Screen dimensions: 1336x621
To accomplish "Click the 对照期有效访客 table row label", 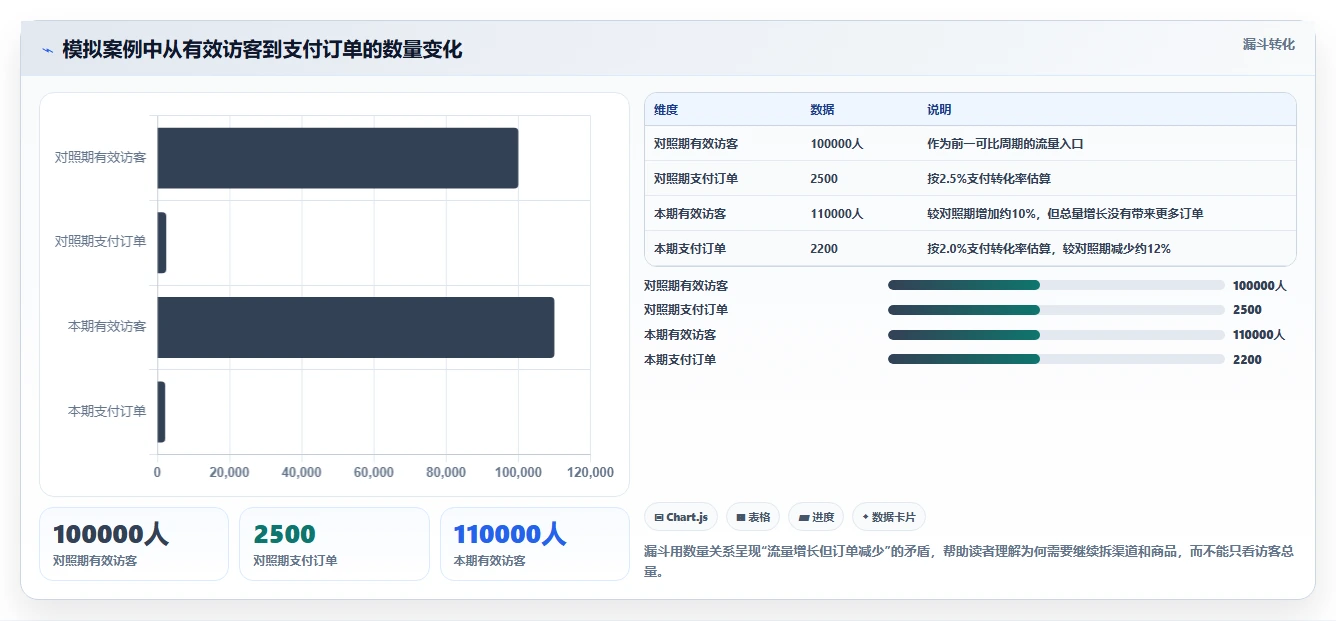I will pos(696,144).
